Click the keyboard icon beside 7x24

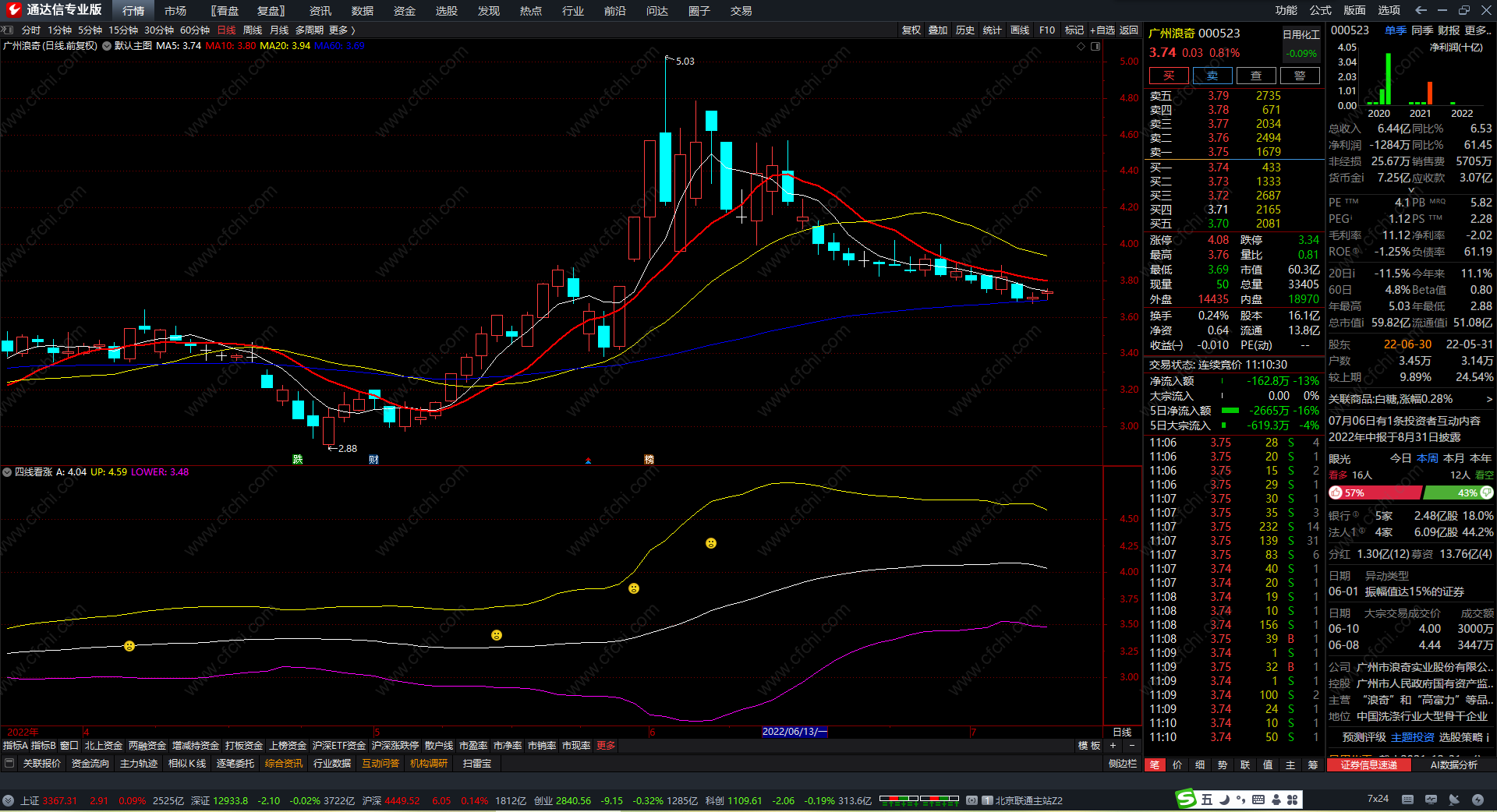coord(1407,800)
